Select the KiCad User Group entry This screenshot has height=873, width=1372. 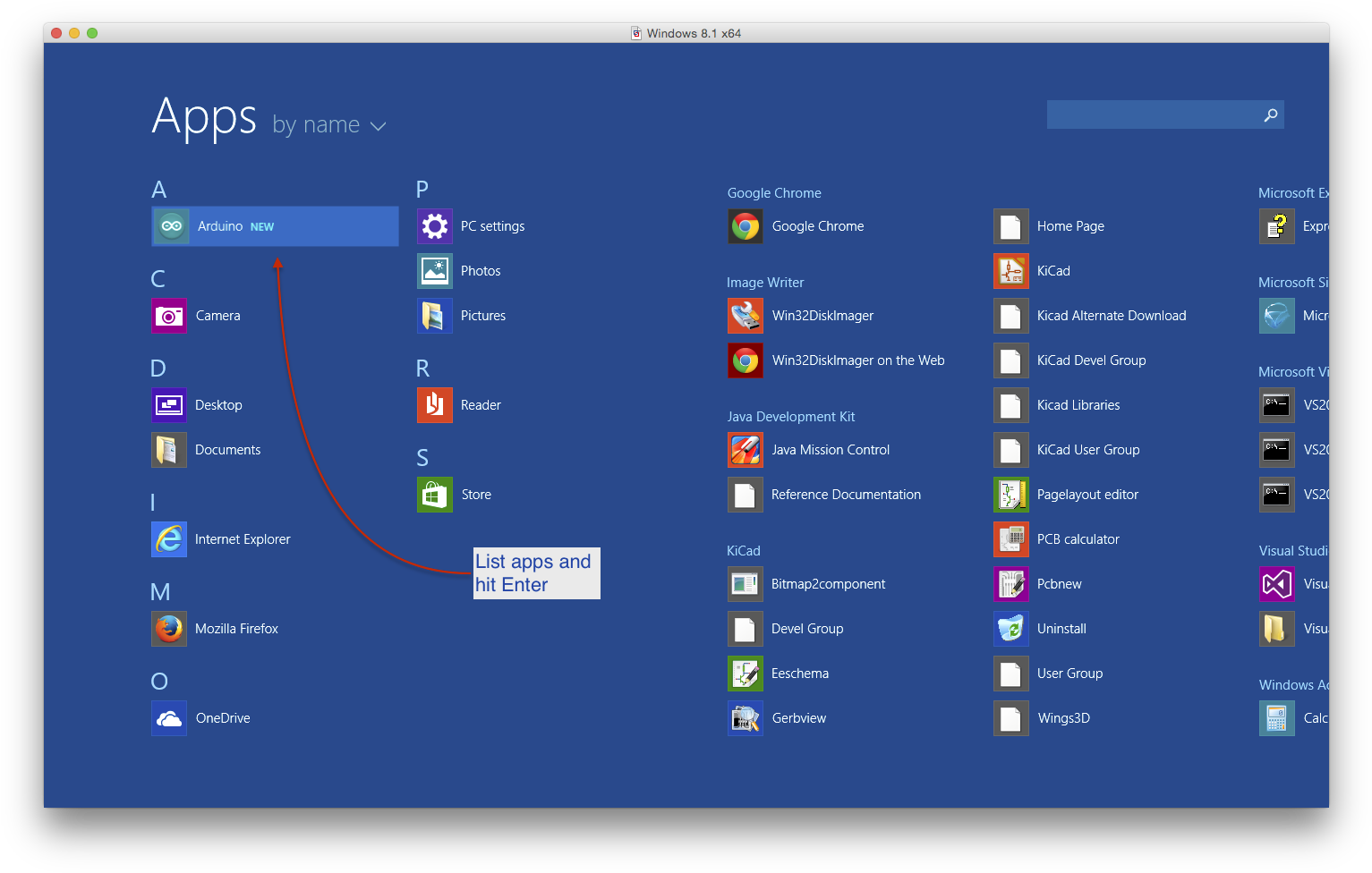pyautogui.click(x=1088, y=450)
